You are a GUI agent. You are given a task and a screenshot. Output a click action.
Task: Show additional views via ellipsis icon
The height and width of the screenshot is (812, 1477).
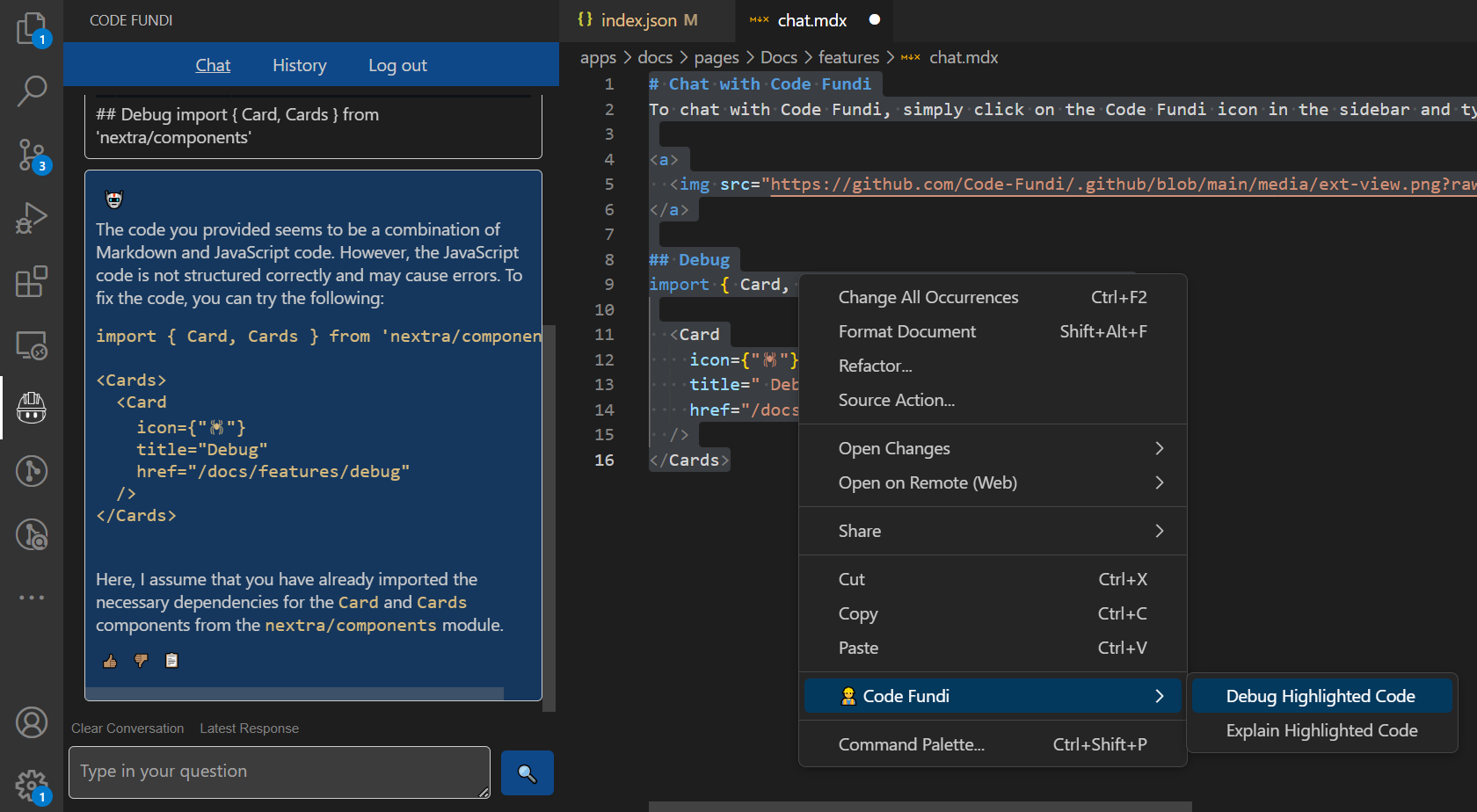(x=32, y=598)
